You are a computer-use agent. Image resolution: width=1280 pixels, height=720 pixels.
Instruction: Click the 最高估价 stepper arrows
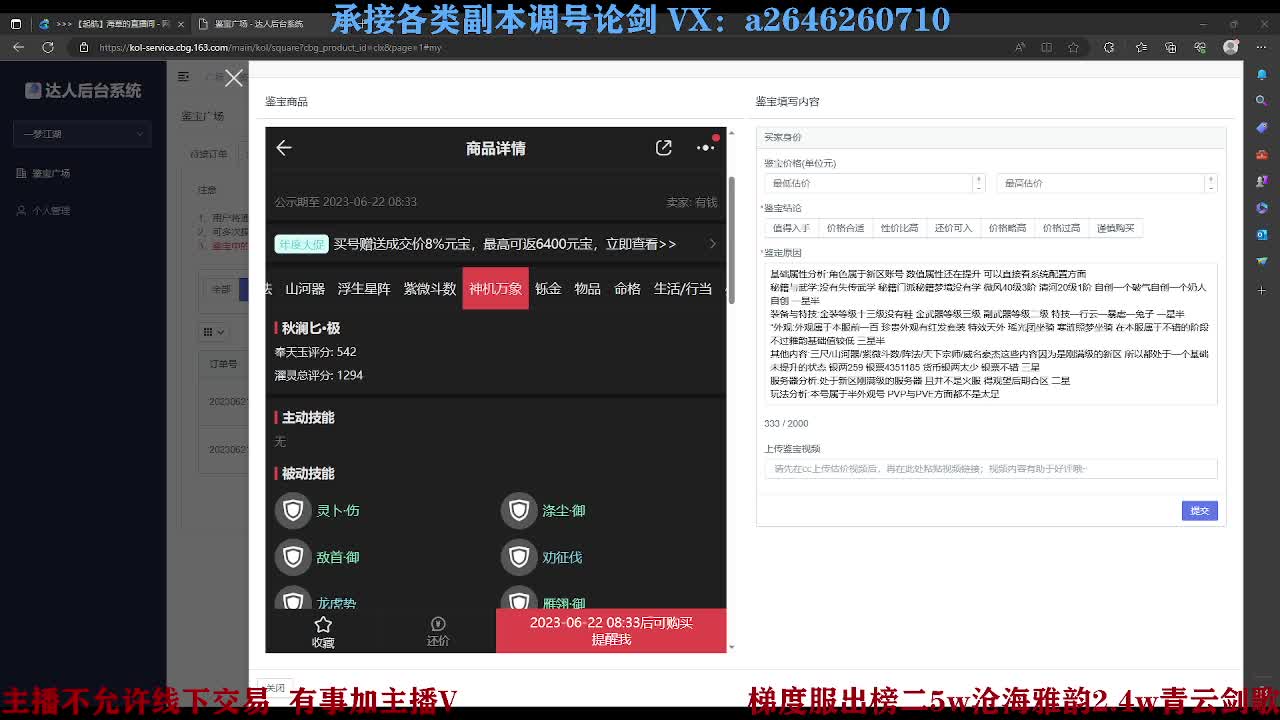(x=1210, y=183)
